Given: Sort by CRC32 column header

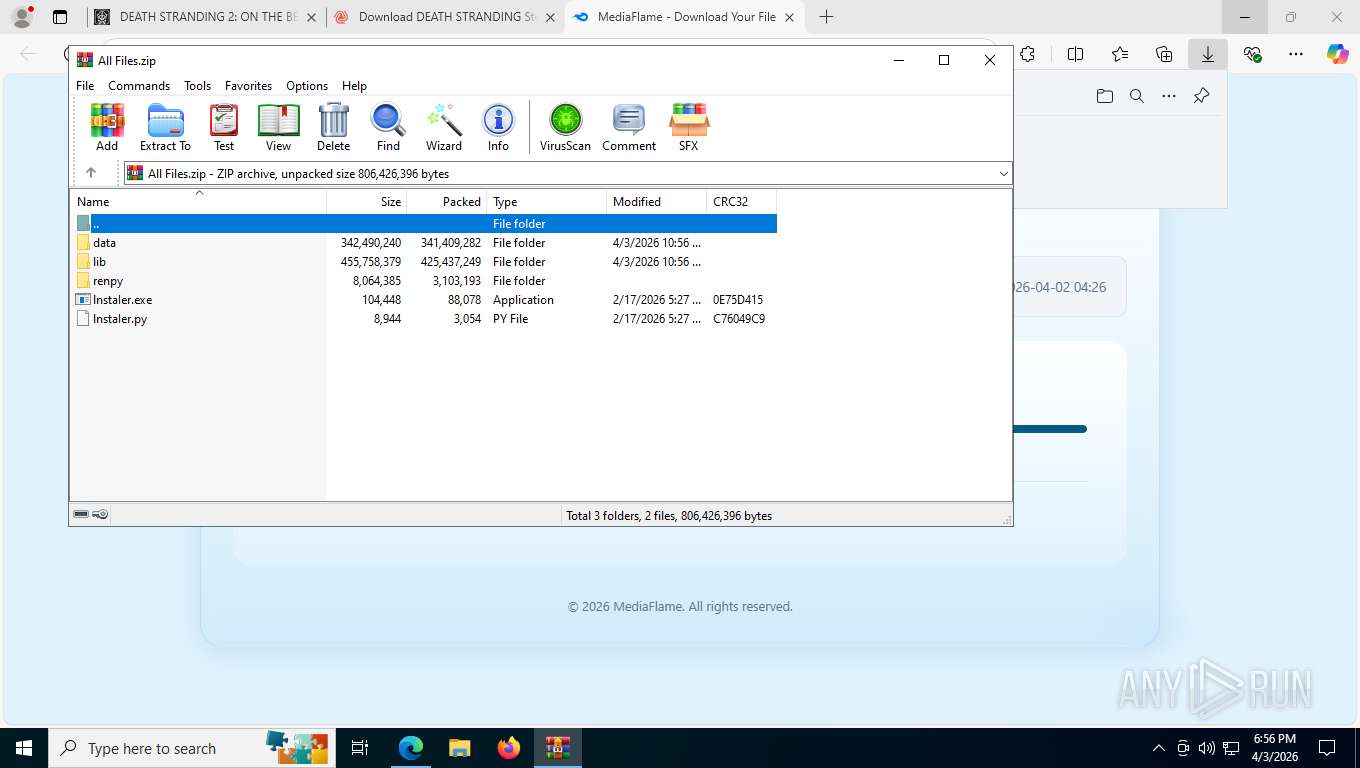Looking at the screenshot, I should pyautogui.click(x=742, y=201).
